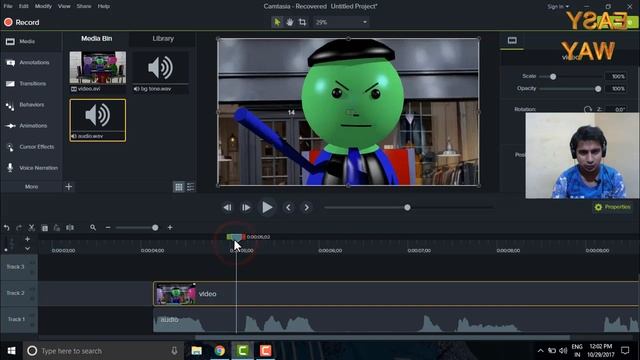This screenshot has width=640, height=360.
Task: Open the Share menu
Action: click(x=84, y=6)
